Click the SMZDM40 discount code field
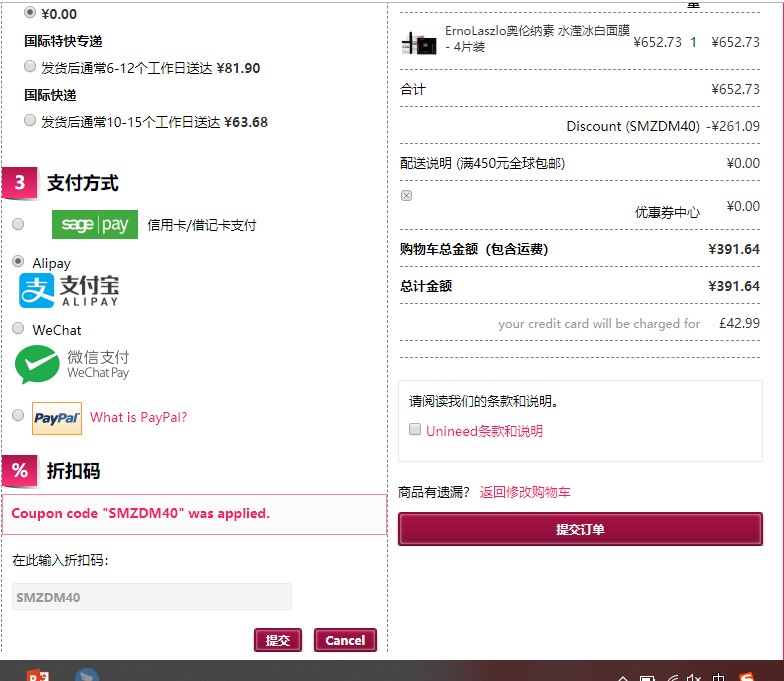 pos(152,596)
